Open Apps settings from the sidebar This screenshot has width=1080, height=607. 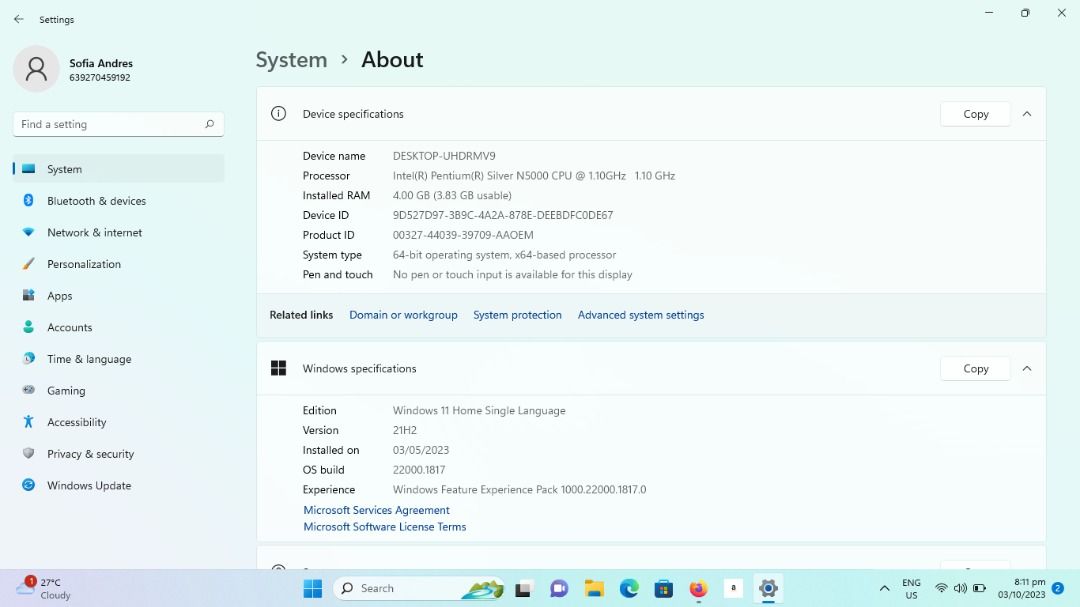[59, 295]
